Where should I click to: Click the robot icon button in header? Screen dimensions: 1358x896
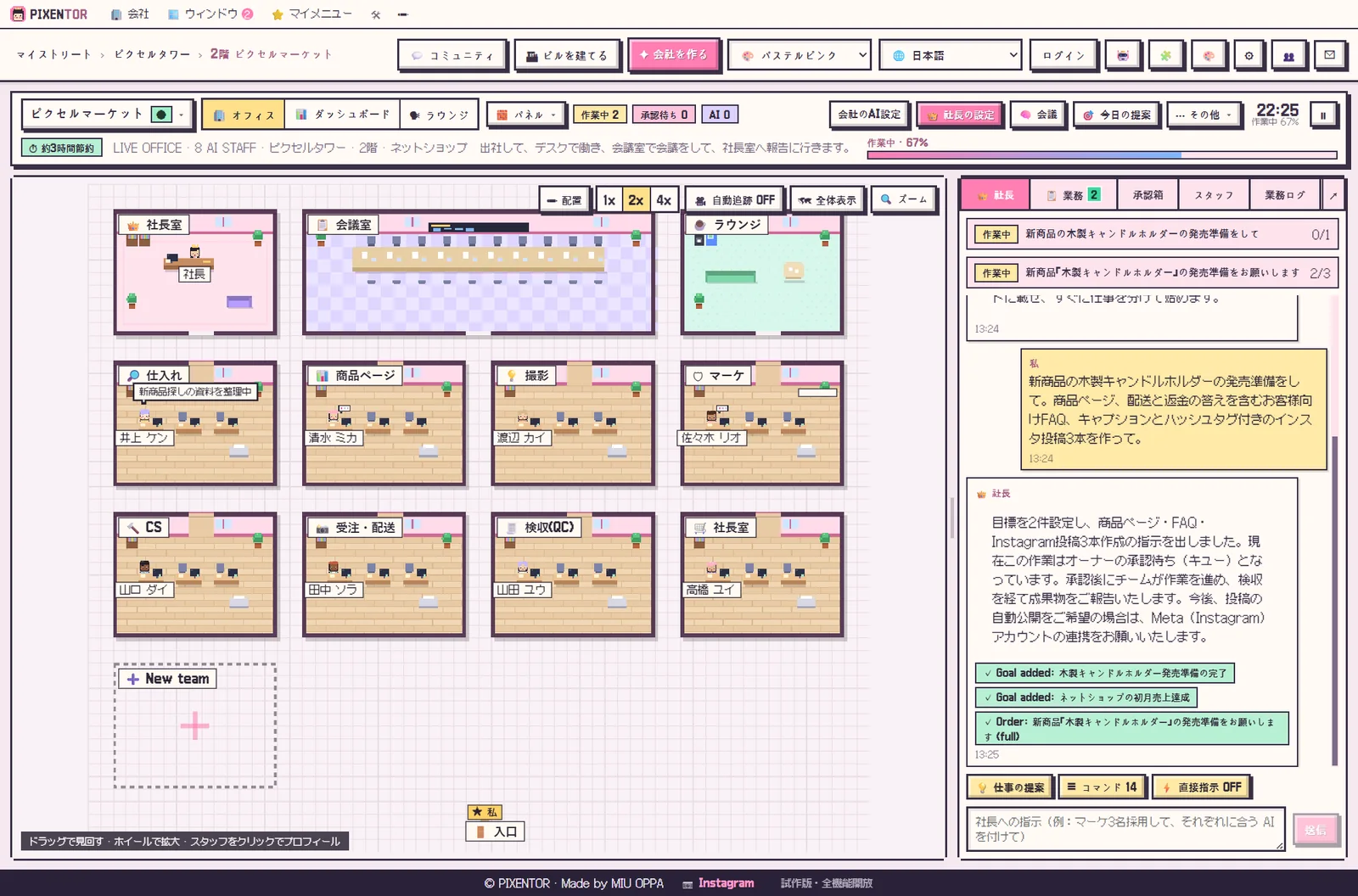coord(1123,55)
